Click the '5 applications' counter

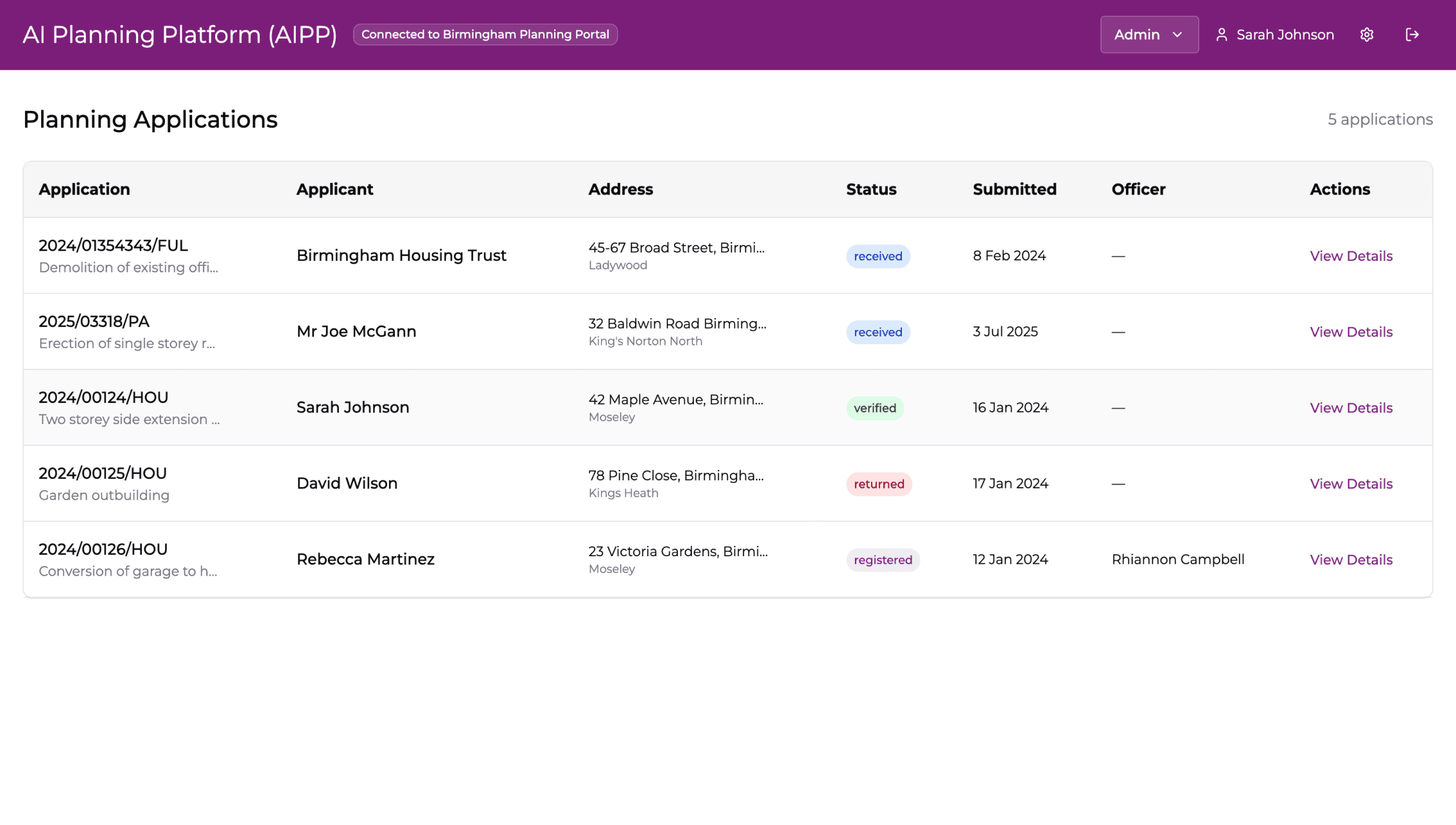click(1380, 119)
